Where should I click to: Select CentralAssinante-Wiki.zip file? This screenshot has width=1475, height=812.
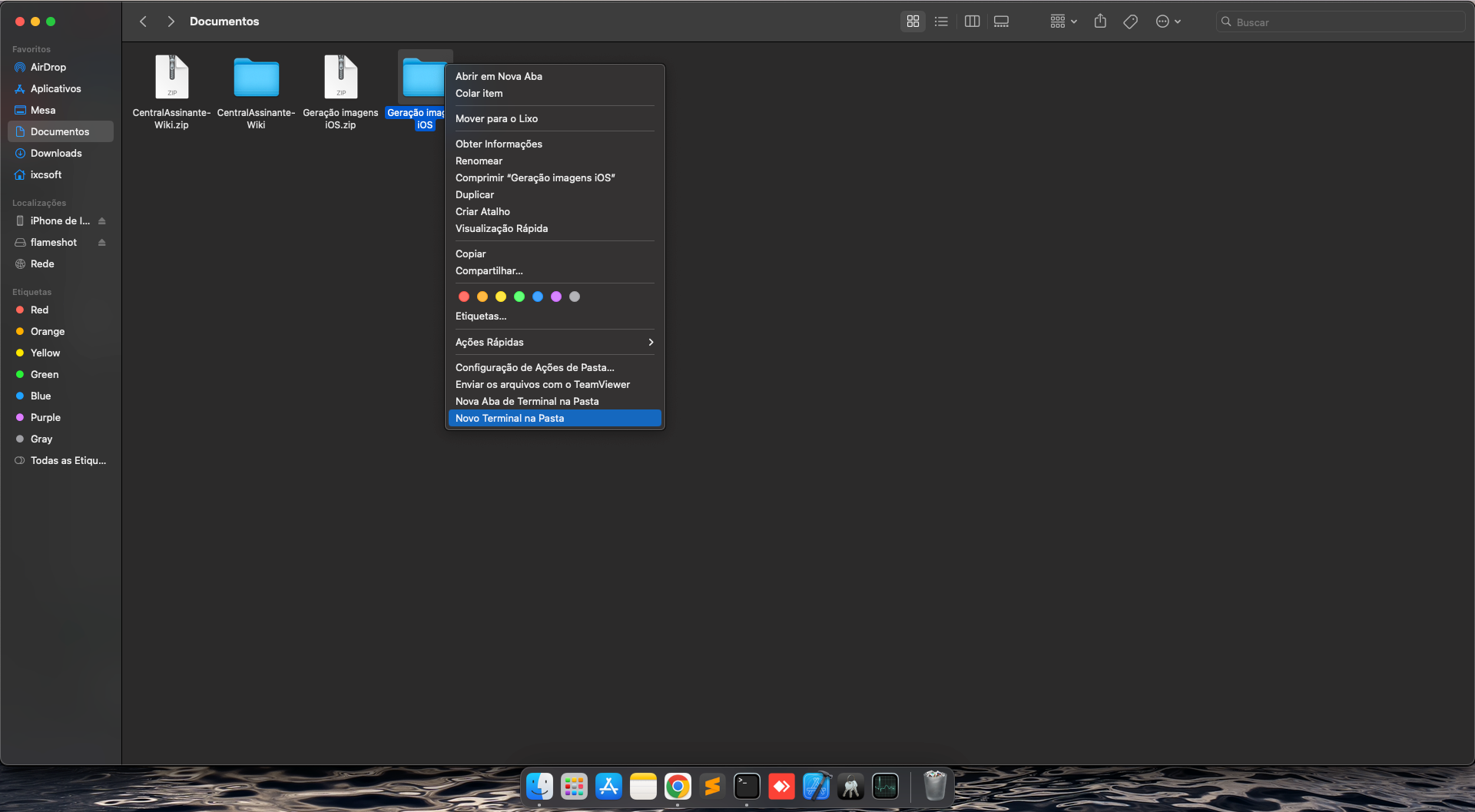[x=171, y=91]
